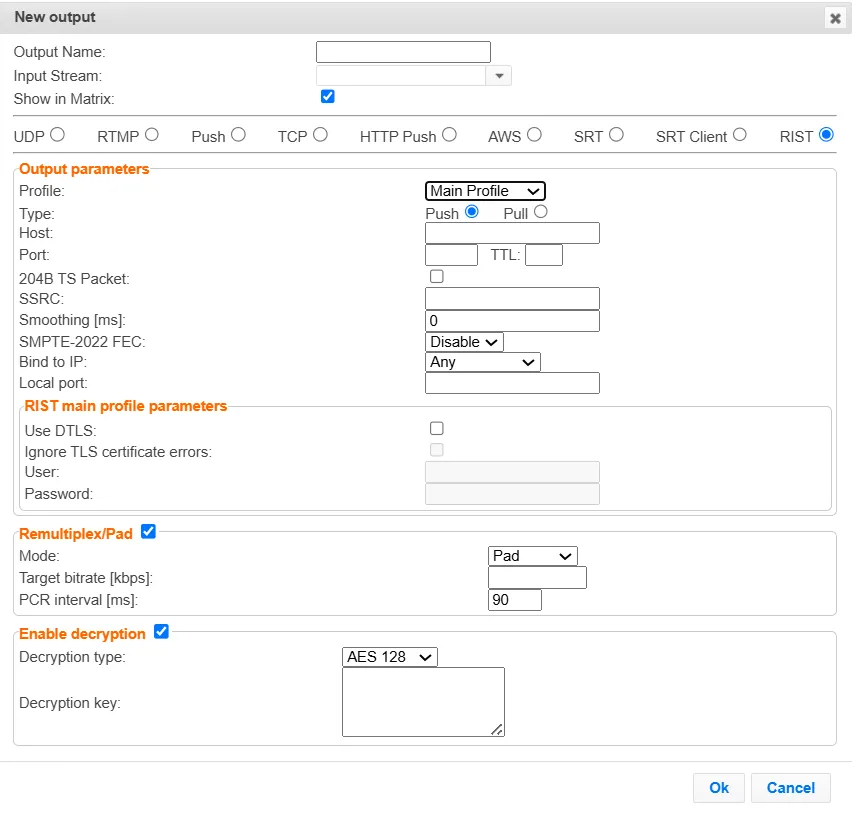854x816 pixels.
Task: Open the Mode dropdown showing Pad
Action: (x=533, y=556)
